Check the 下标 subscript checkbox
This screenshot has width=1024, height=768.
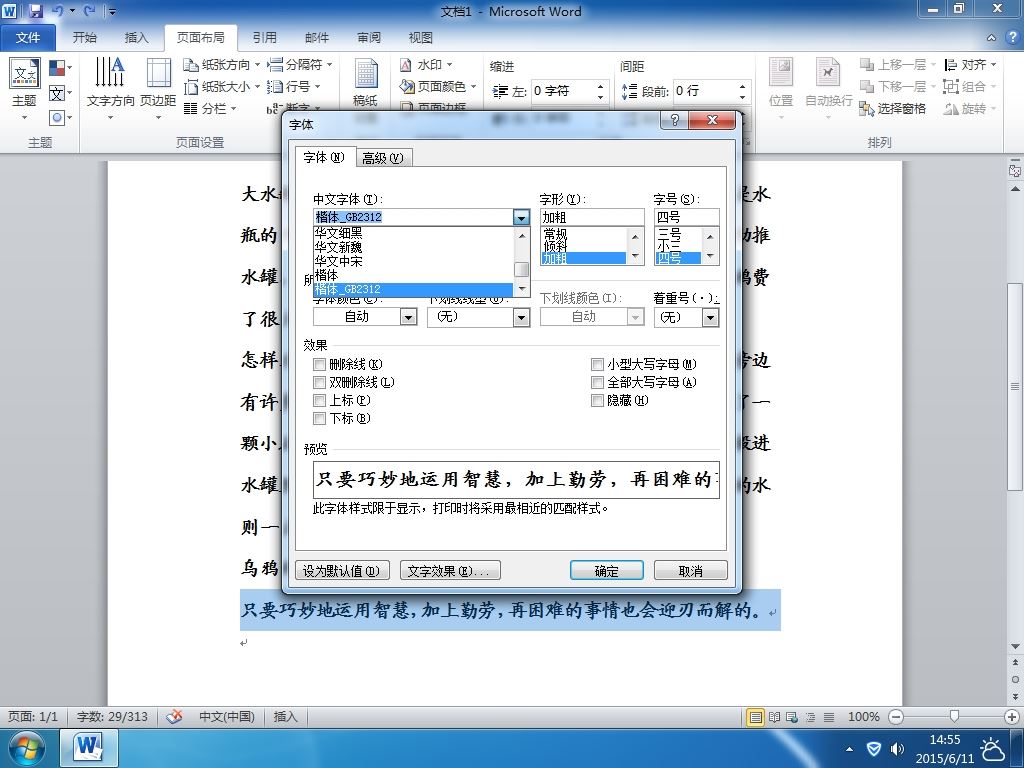coord(319,418)
